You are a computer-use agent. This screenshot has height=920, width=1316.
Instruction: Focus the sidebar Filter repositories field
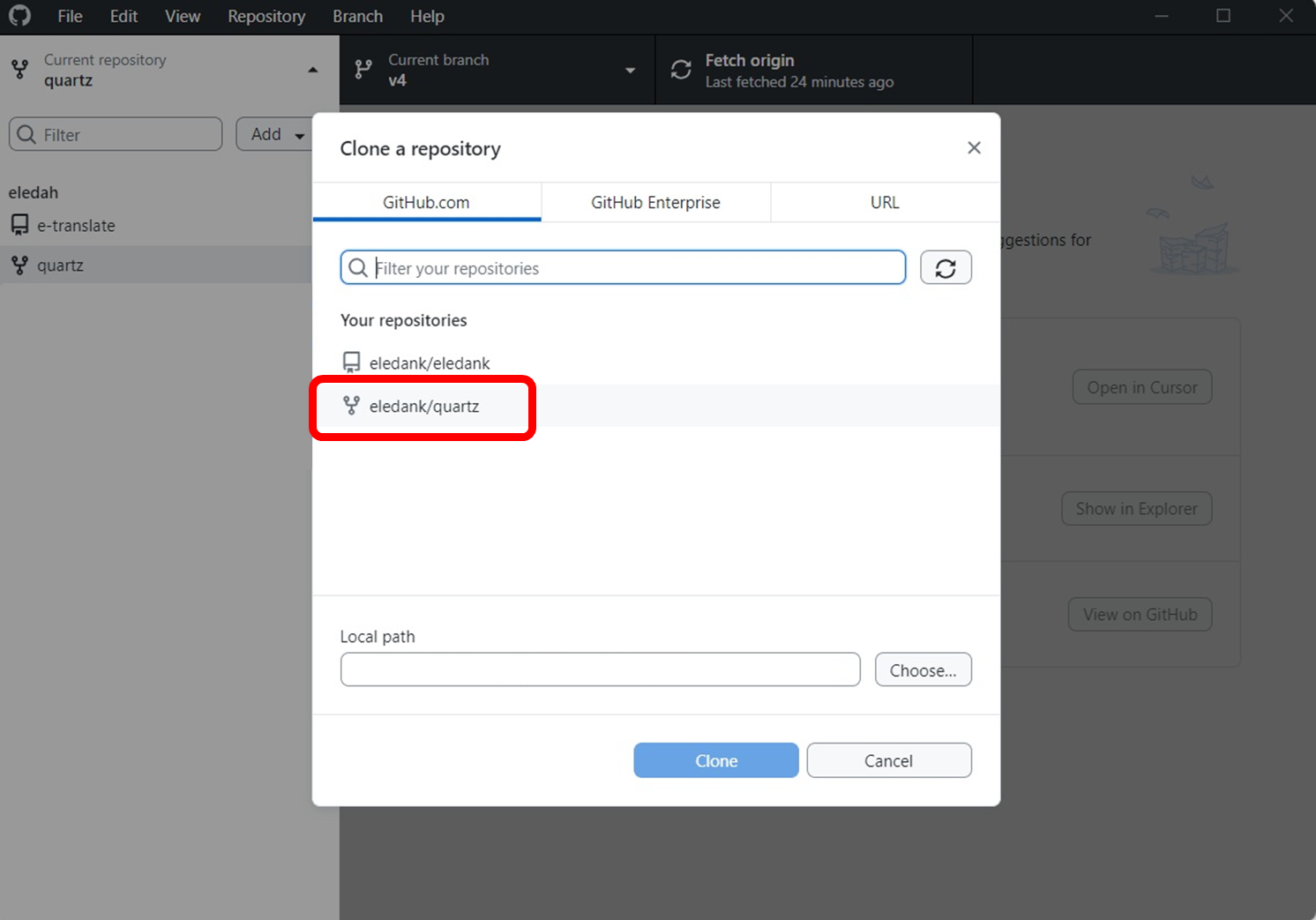pos(116,134)
